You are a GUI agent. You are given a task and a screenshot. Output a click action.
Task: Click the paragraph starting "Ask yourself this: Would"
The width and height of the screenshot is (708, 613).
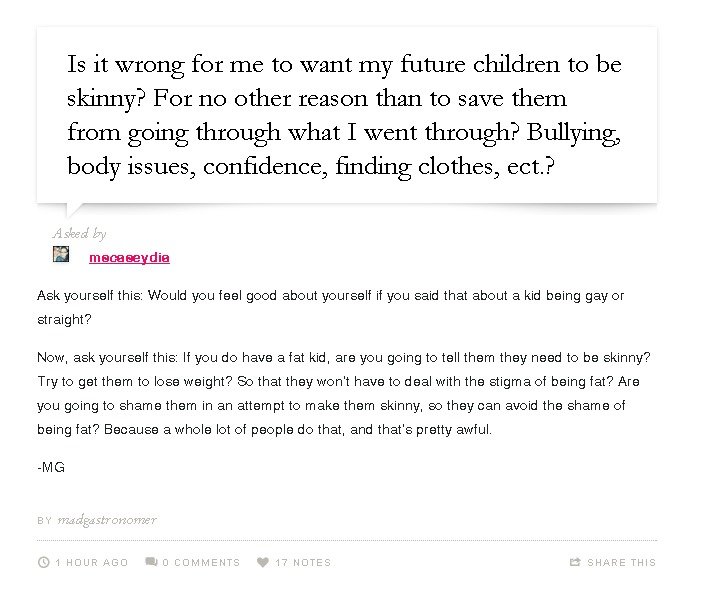[330, 308]
